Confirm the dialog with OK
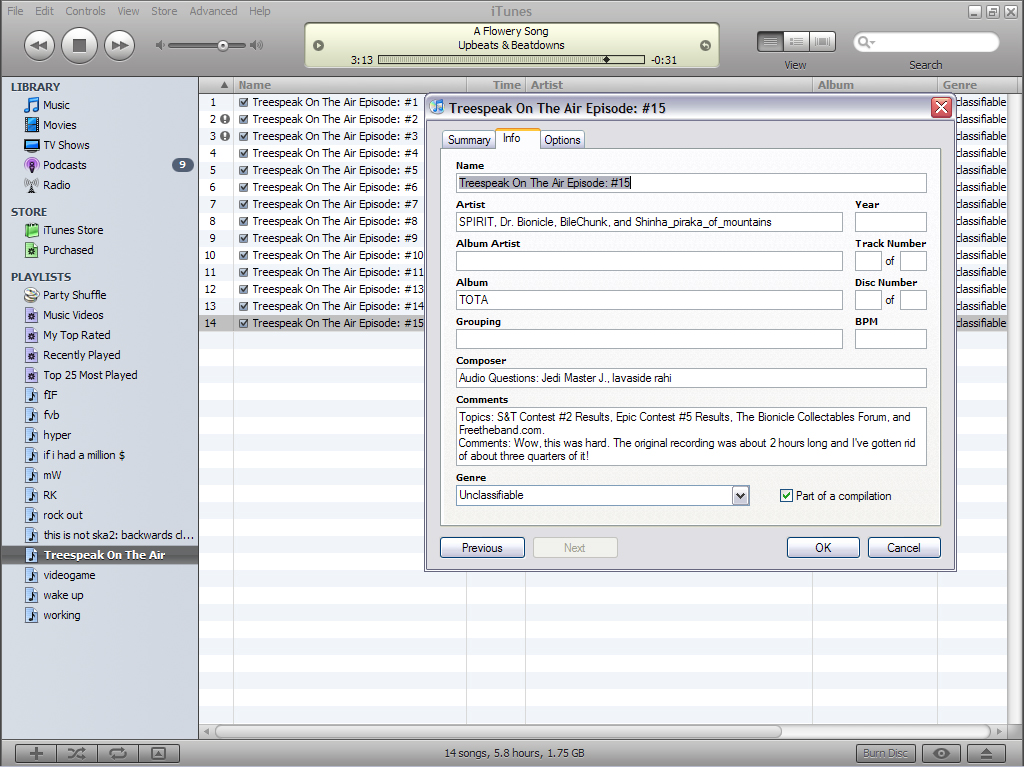The image size is (1024, 768). [x=823, y=548]
